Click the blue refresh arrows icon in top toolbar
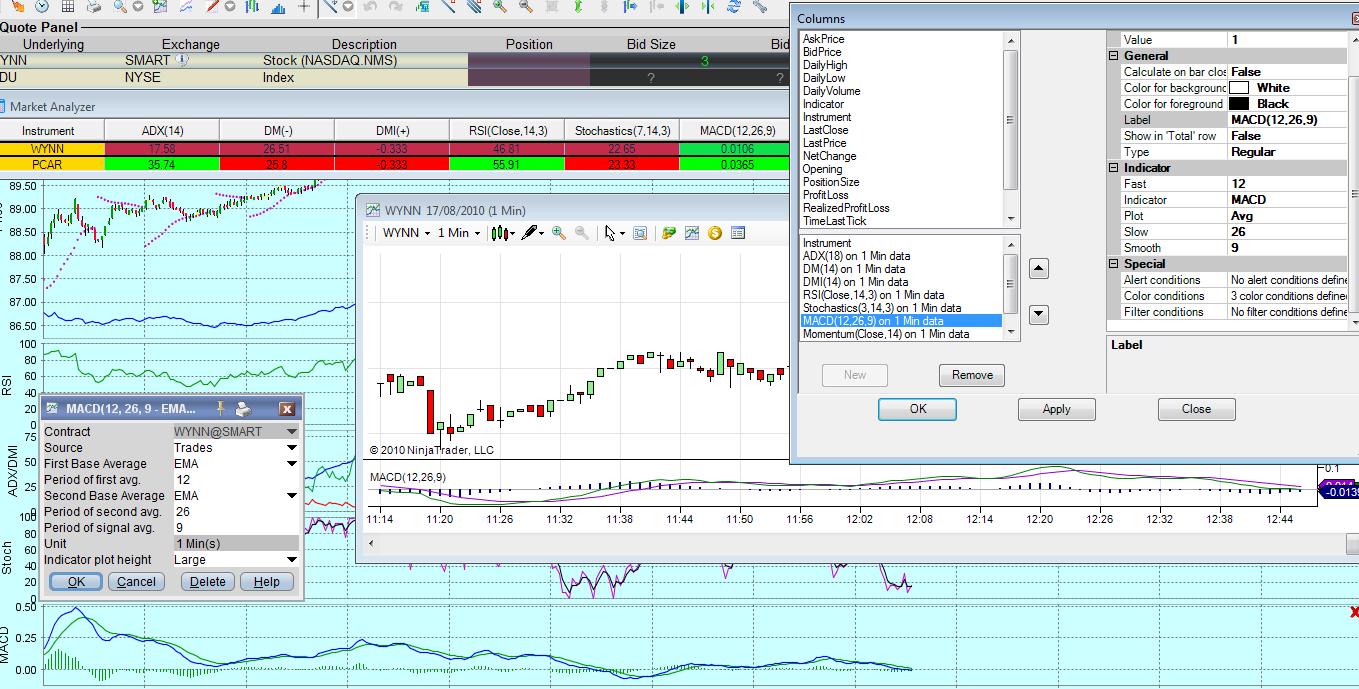 click(x=734, y=8)
